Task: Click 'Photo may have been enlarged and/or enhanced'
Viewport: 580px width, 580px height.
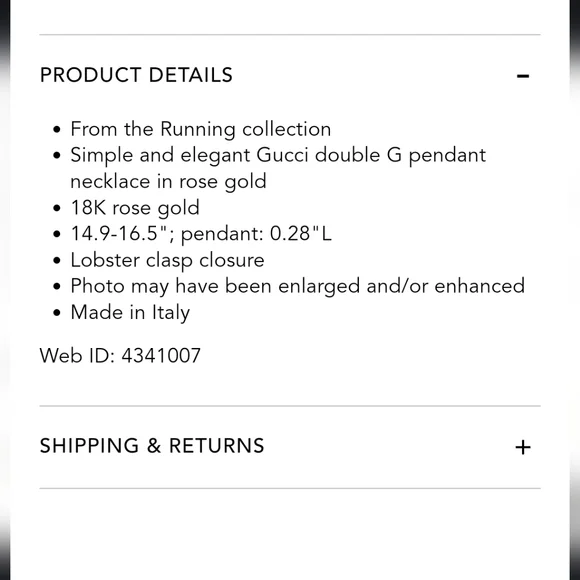Action: coord(297,286)
